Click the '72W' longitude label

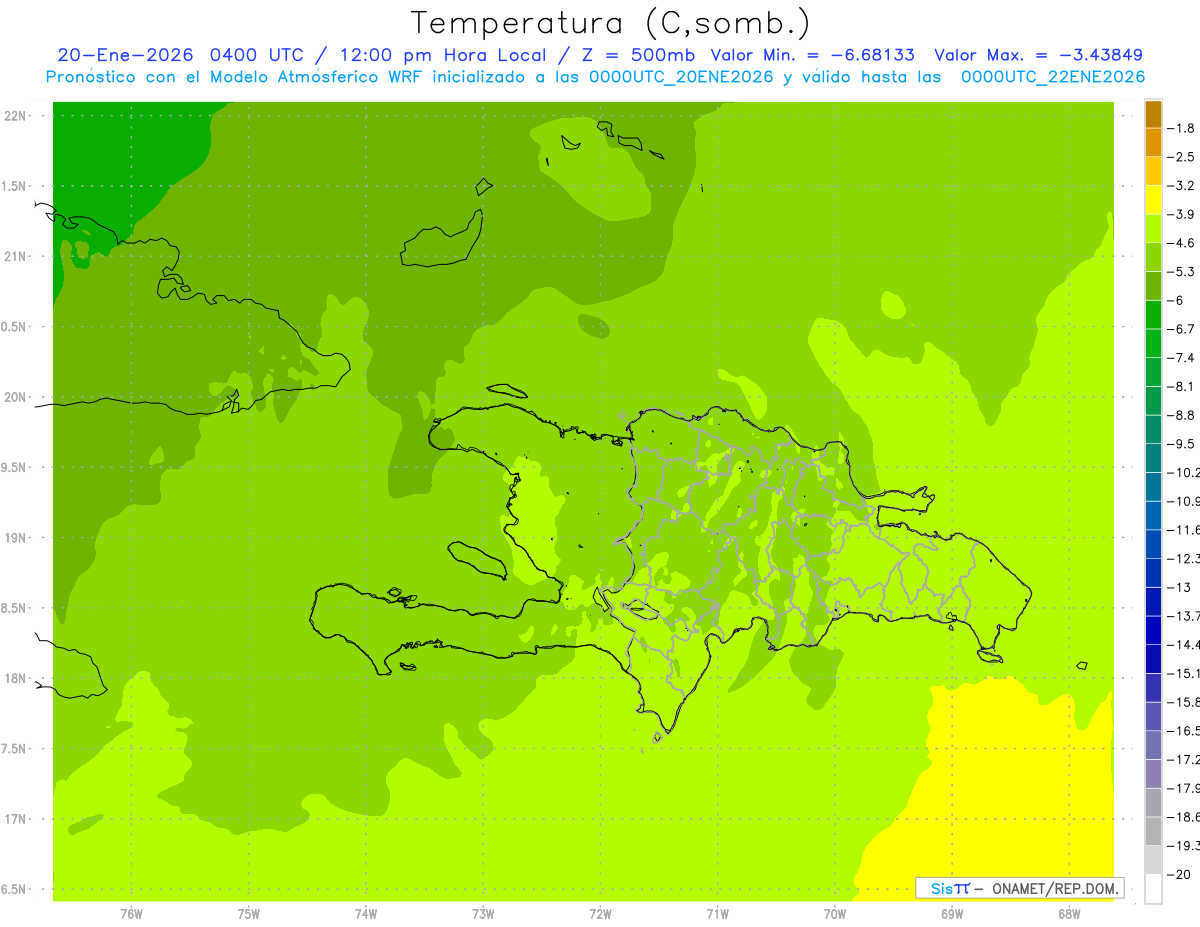coord(600,913)
